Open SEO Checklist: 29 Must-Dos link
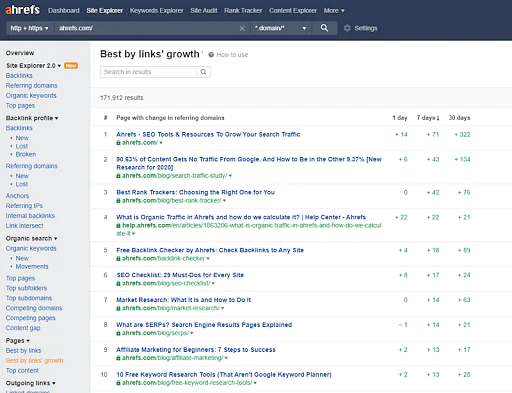Viewport: 512px width, 393px height. (180, 275)
